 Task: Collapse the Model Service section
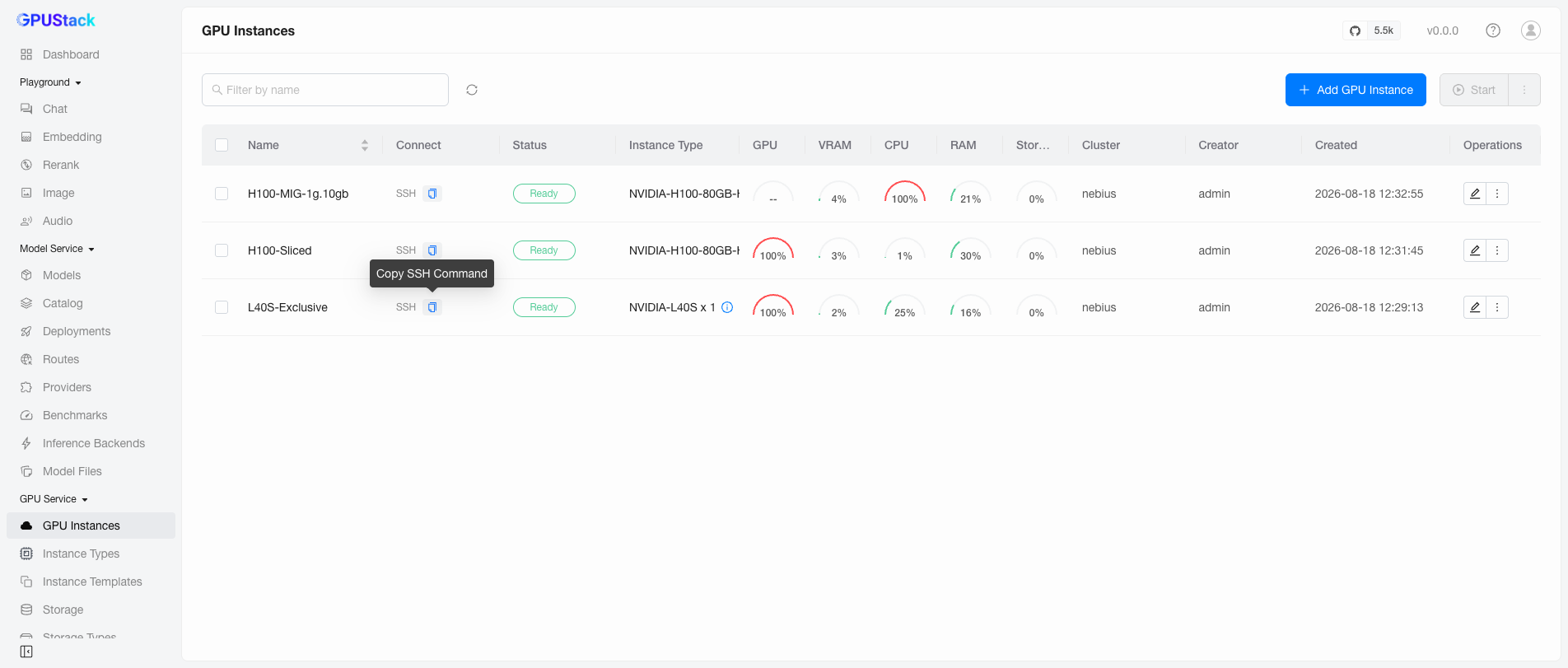[x=57, y=249]
